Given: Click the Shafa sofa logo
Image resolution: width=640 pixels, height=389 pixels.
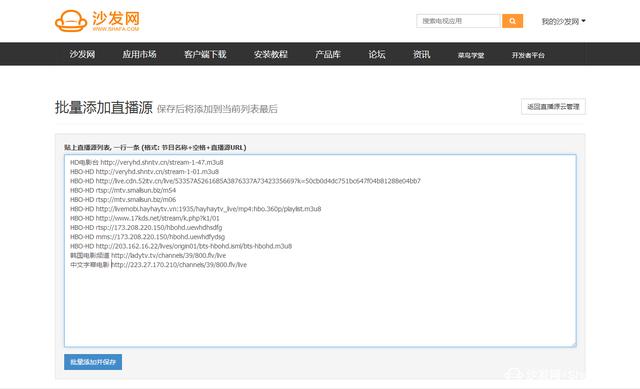Looking at the screenshot, I should [x=97, y=21].
